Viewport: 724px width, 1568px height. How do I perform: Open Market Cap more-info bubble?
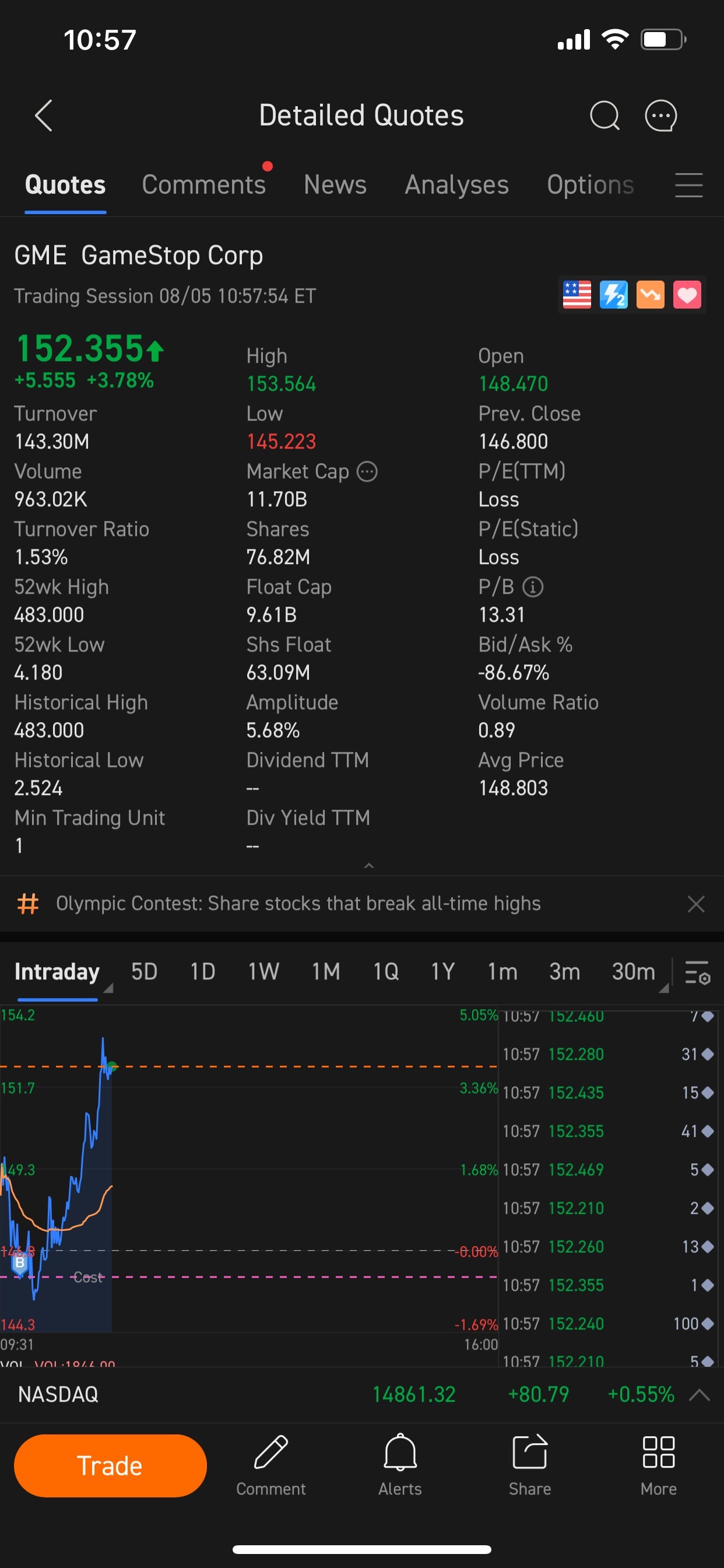tap(367, 472)
